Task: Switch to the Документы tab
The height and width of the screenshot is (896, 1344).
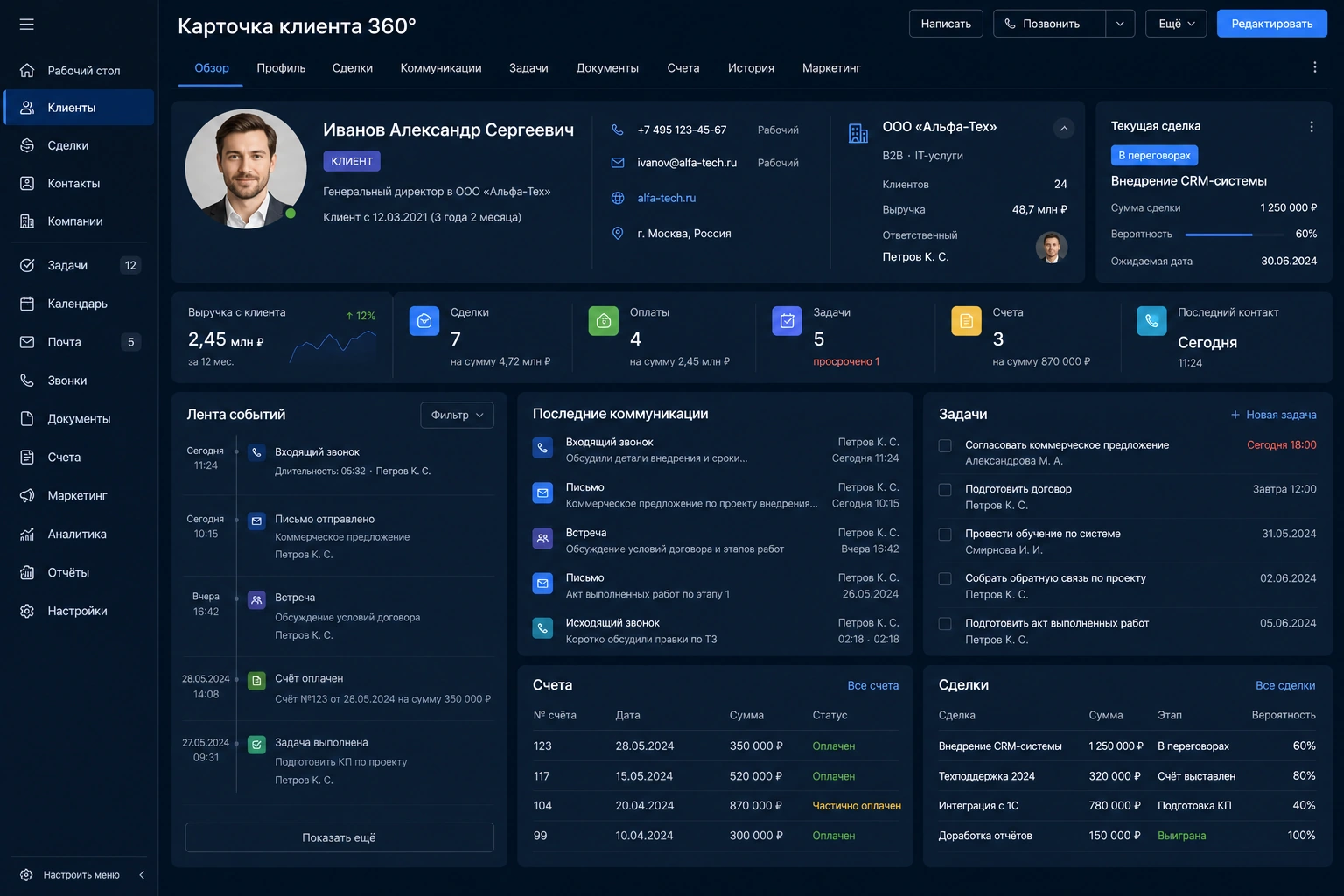Action: [607, 68]
